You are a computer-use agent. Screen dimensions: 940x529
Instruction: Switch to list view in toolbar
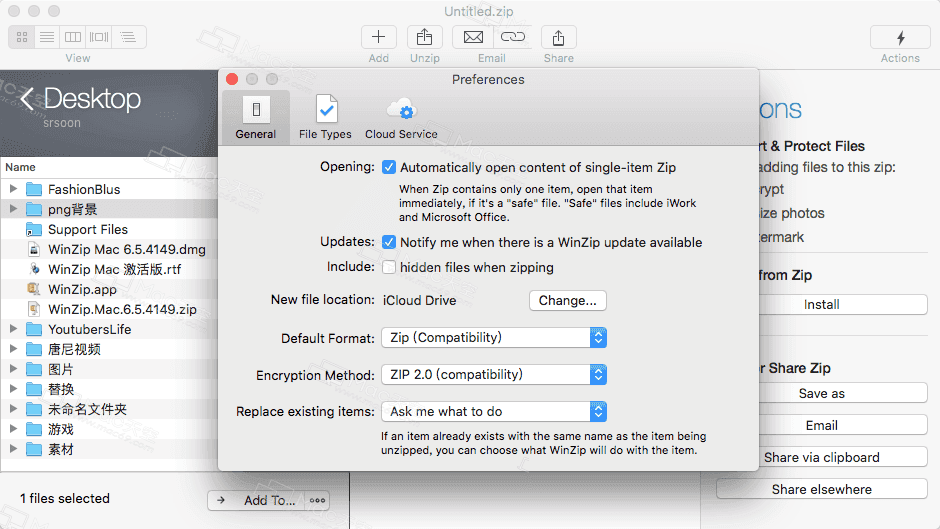pyautogui.click(x=47, y=37)
